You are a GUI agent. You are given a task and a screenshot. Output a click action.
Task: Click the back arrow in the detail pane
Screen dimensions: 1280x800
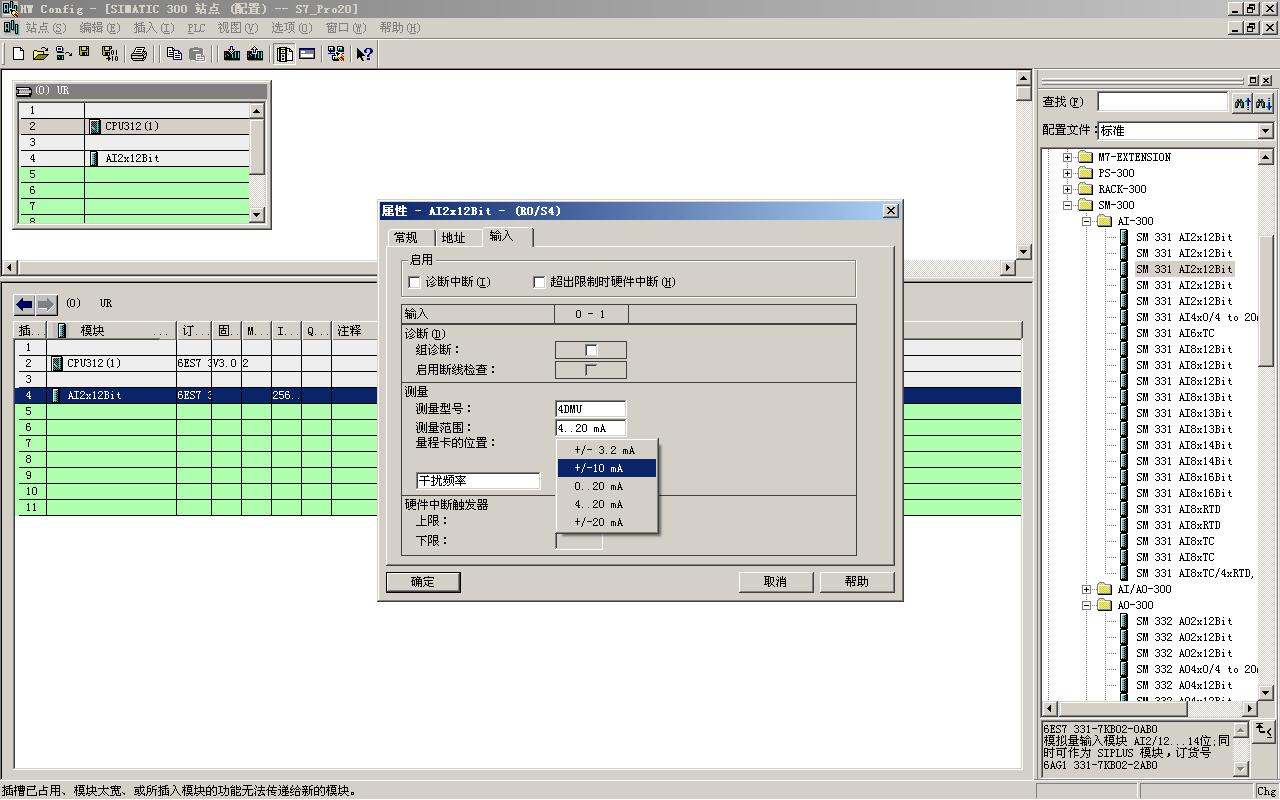pos(24,304)
